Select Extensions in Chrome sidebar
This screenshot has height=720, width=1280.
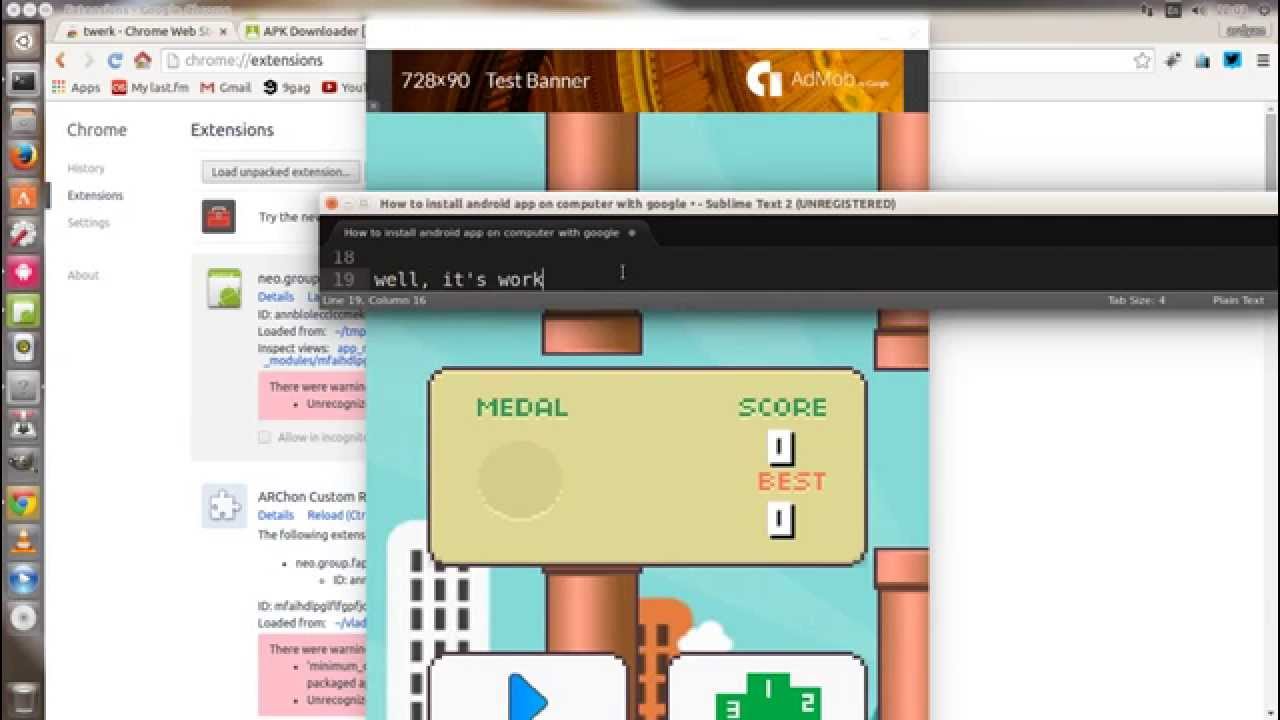tap(95, 195)
